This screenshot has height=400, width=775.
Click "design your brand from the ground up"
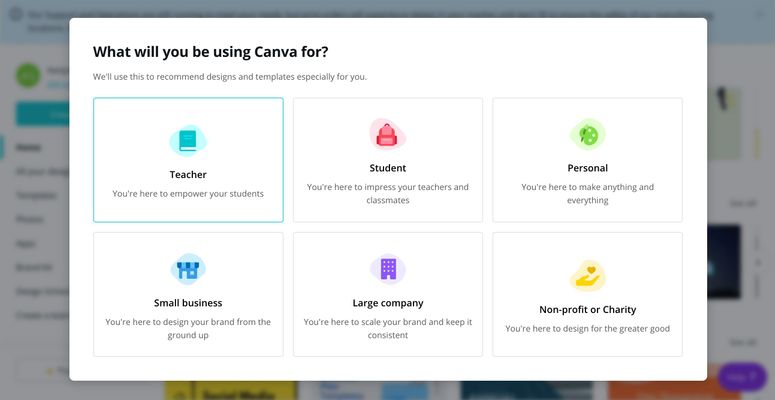point(188,328)
